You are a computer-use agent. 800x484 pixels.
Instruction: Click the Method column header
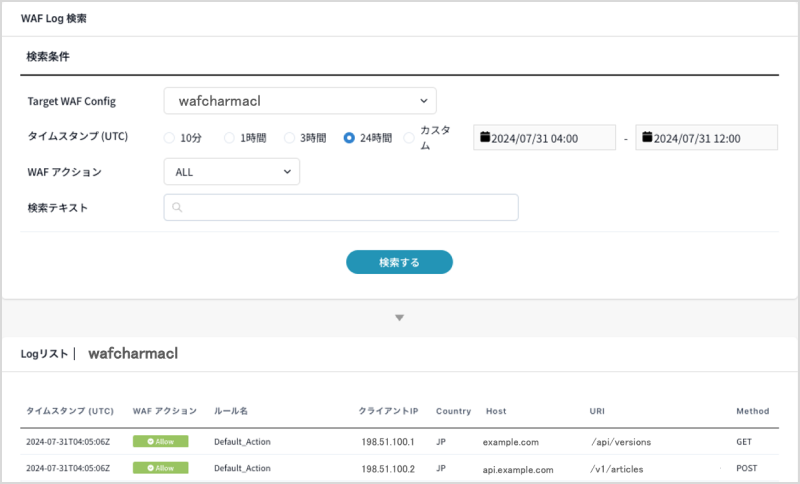coord(753,411)
